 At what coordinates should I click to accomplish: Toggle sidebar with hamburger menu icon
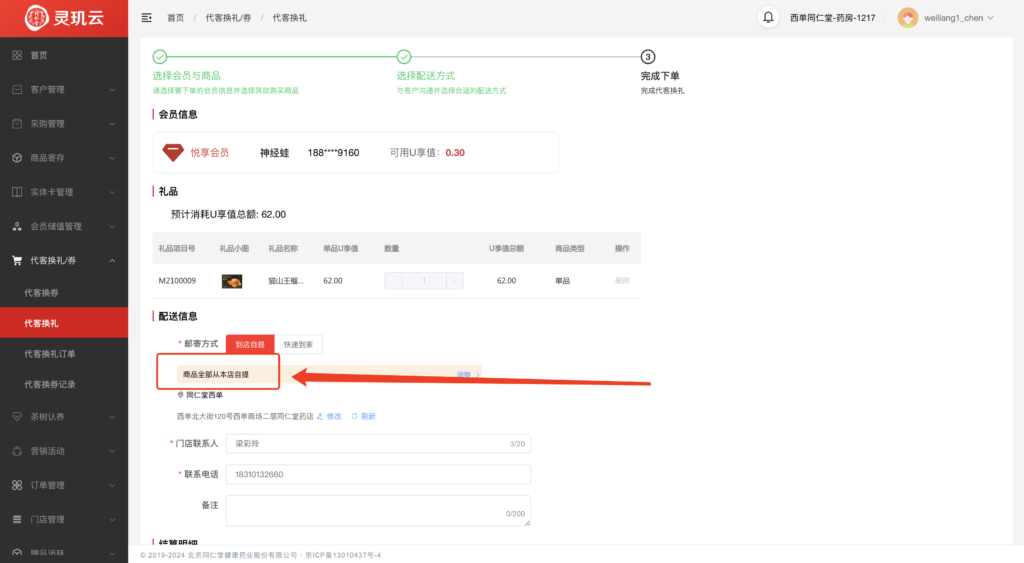point(147,18)
